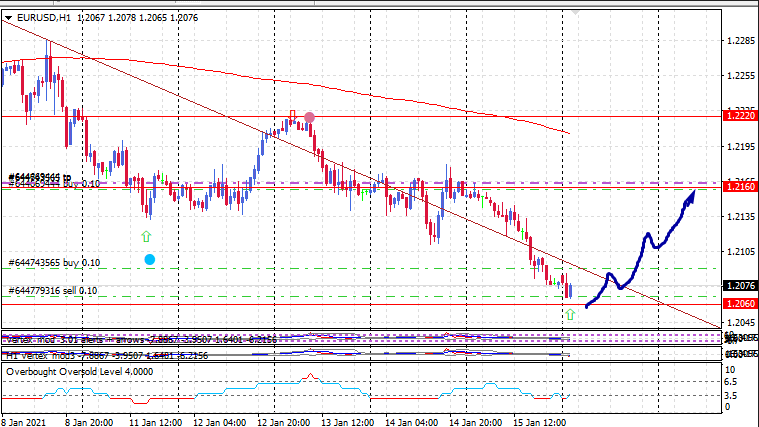The width and height of the screenshot is (759, 427).
Task: Click the 8 Jan 20:00 time label
Action: [x=89, y=422]
